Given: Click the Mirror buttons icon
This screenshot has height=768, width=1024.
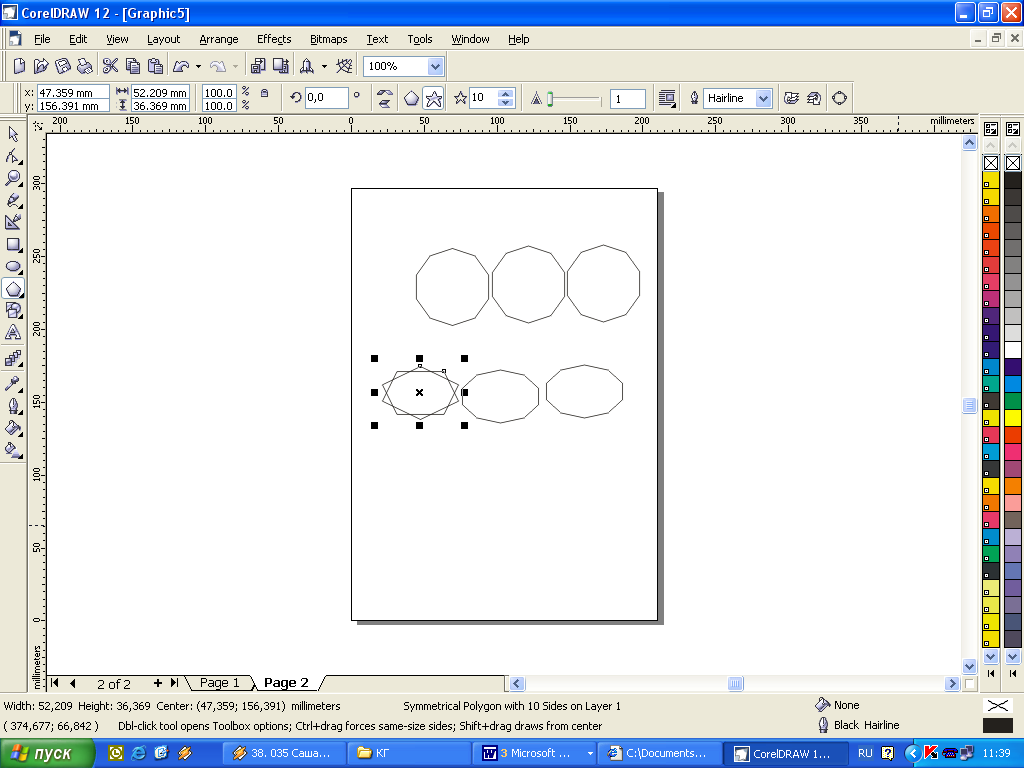Looking at the screenshot, I should click(x=385, y=99).
